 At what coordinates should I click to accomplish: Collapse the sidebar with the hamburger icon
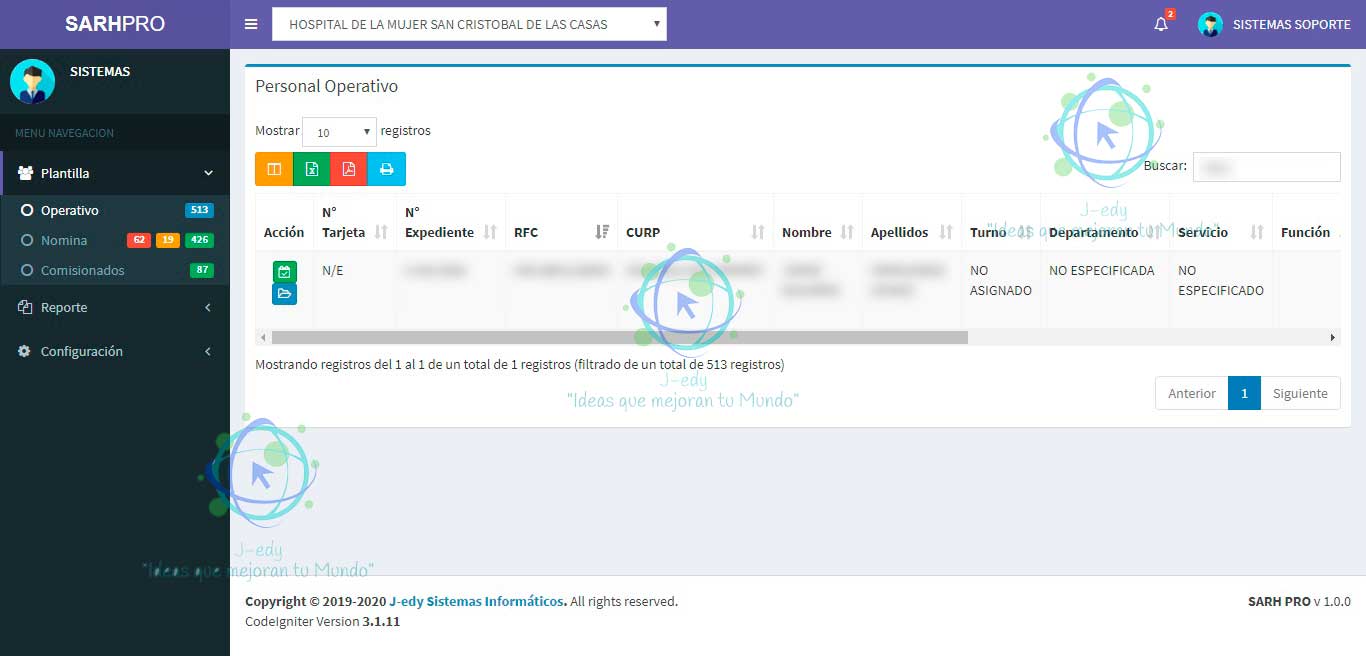pos(251,24)
